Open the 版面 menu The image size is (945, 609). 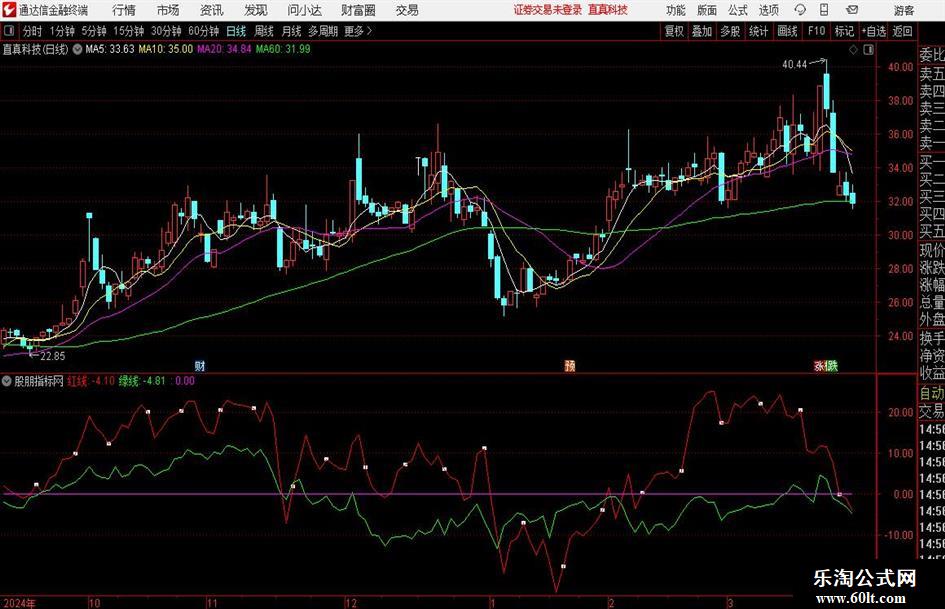[706, 10]
